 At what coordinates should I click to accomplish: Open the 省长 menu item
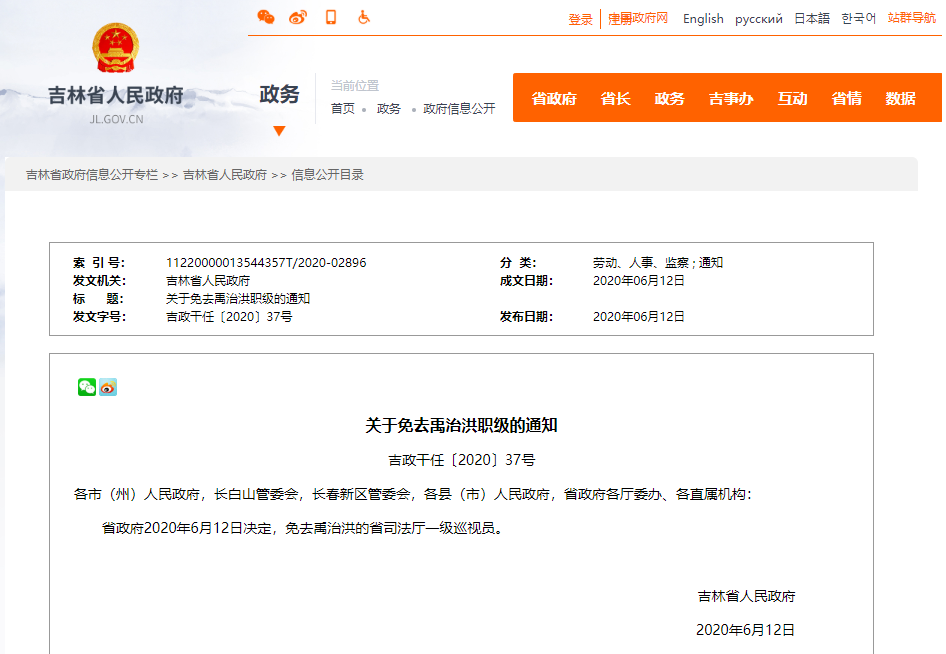615,98
